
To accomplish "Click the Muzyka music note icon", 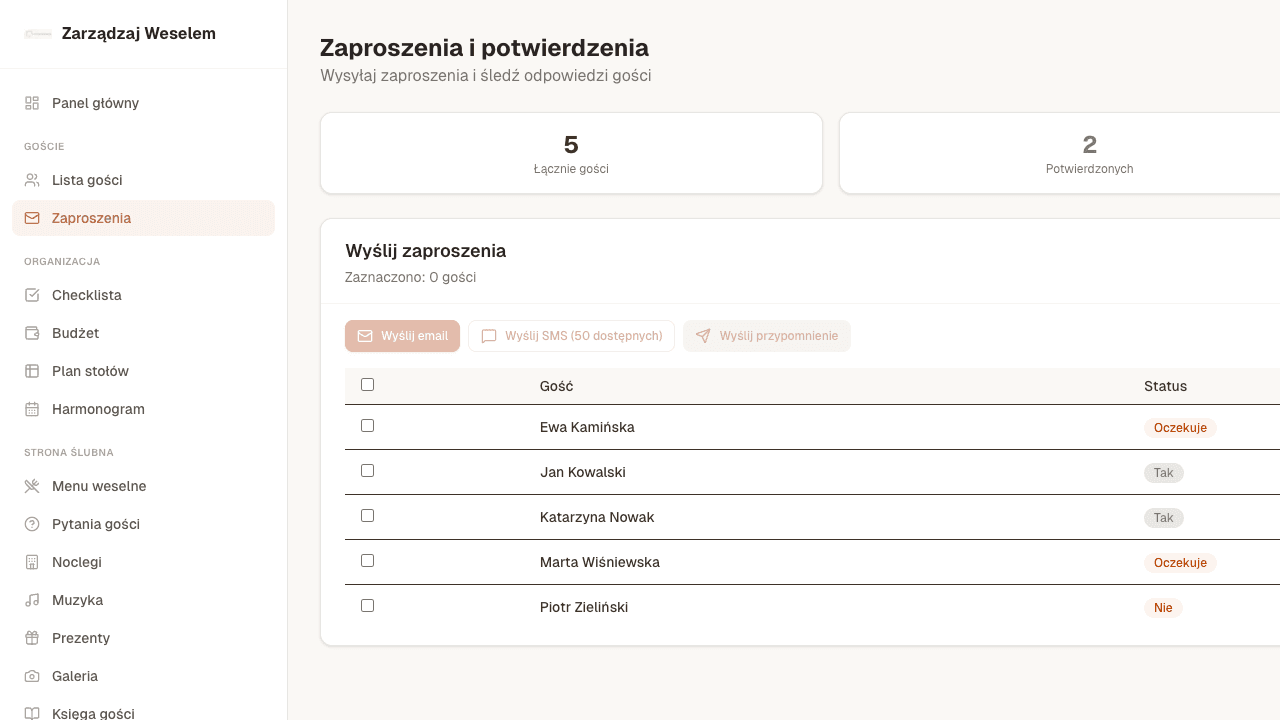I will click(33, 600).
